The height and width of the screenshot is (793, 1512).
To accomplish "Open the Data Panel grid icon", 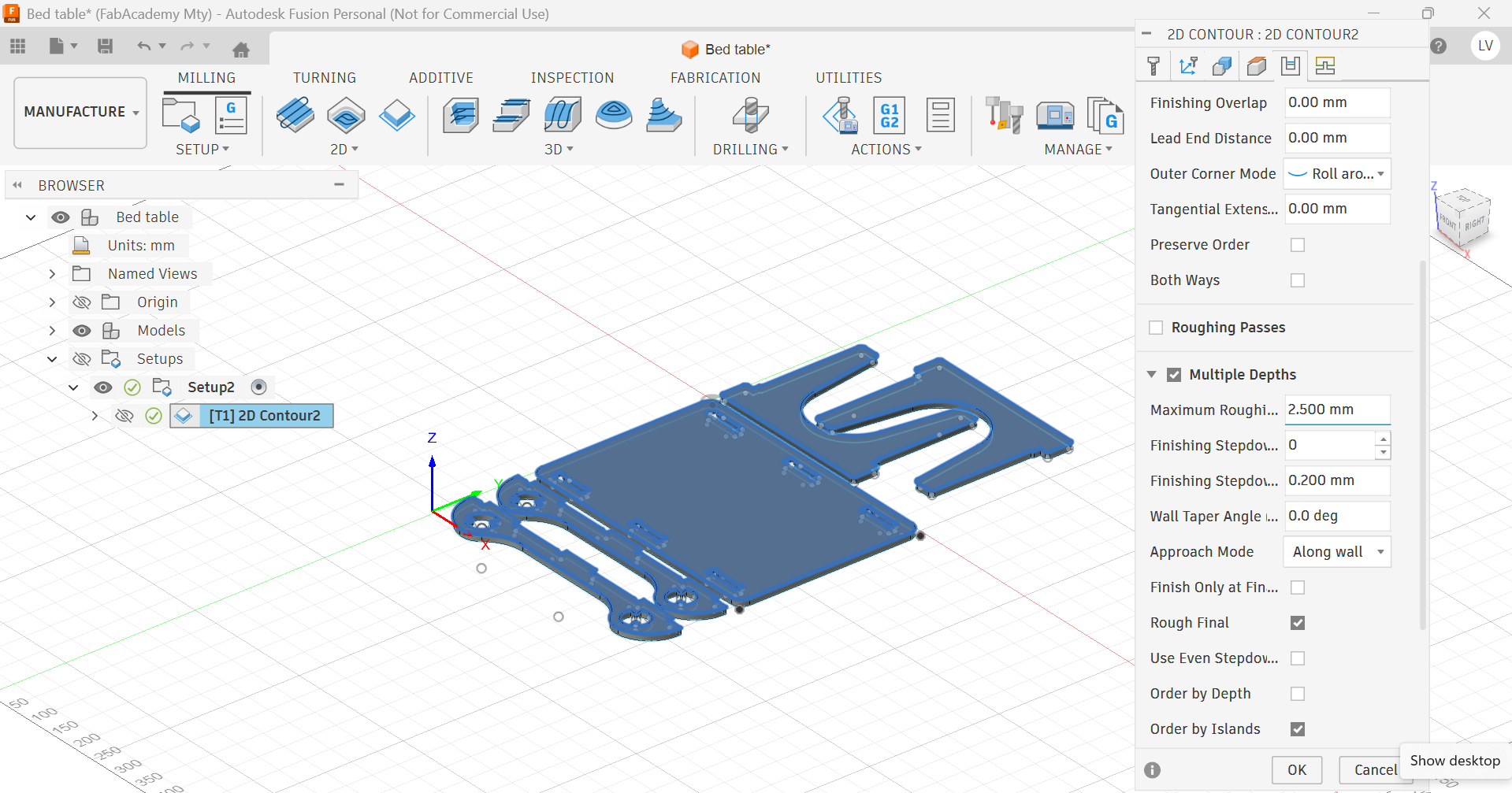I will coord(18,46).
